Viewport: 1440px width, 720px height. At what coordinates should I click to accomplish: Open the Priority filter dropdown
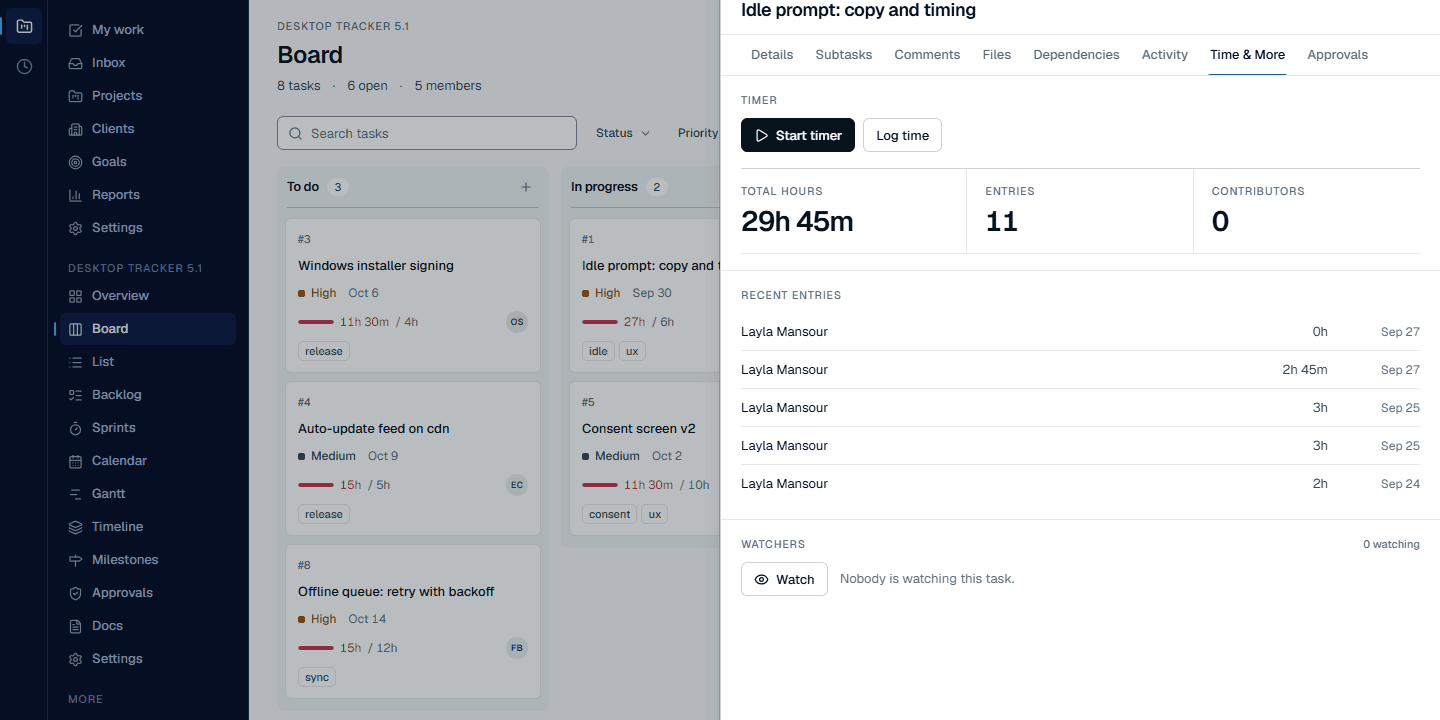698,133
